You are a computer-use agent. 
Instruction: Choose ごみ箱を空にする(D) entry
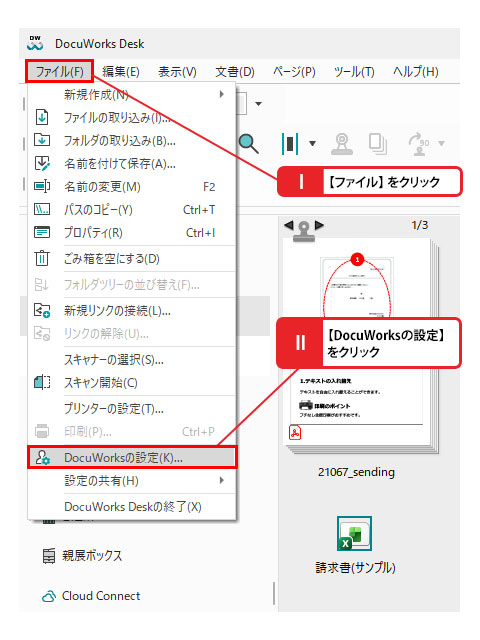tap(131, 259)
